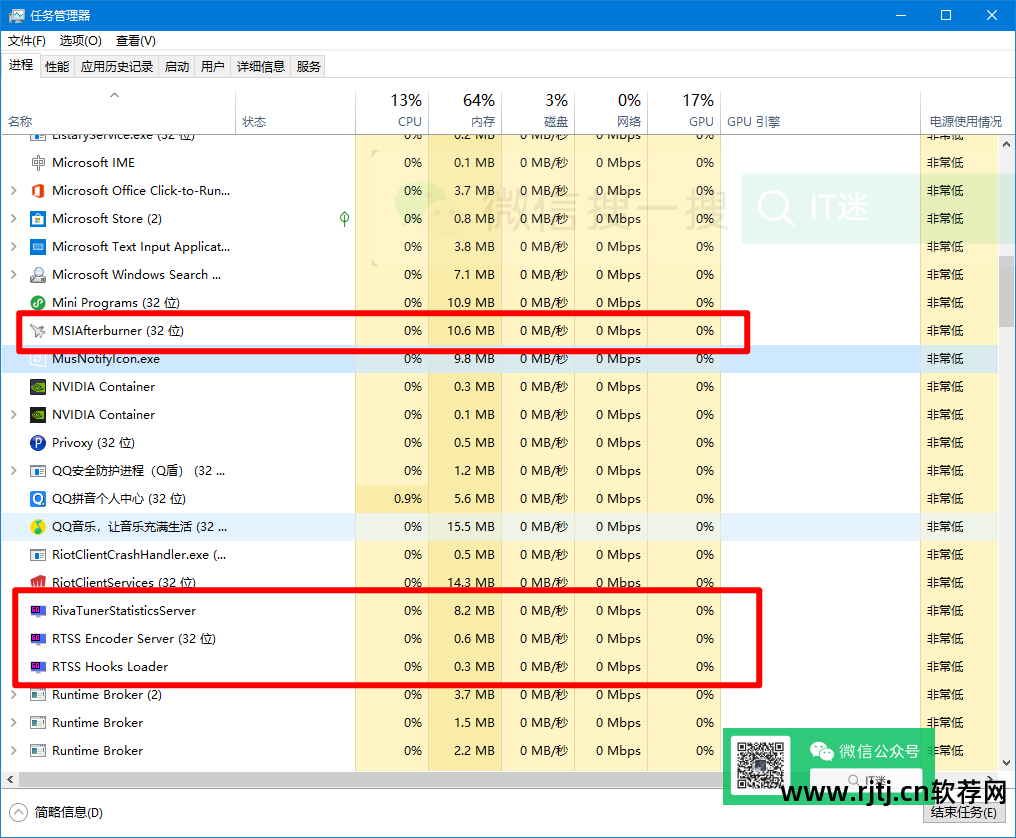
Task: Expand QQ安全防护进程 process group
Action: tap(14, 471)
